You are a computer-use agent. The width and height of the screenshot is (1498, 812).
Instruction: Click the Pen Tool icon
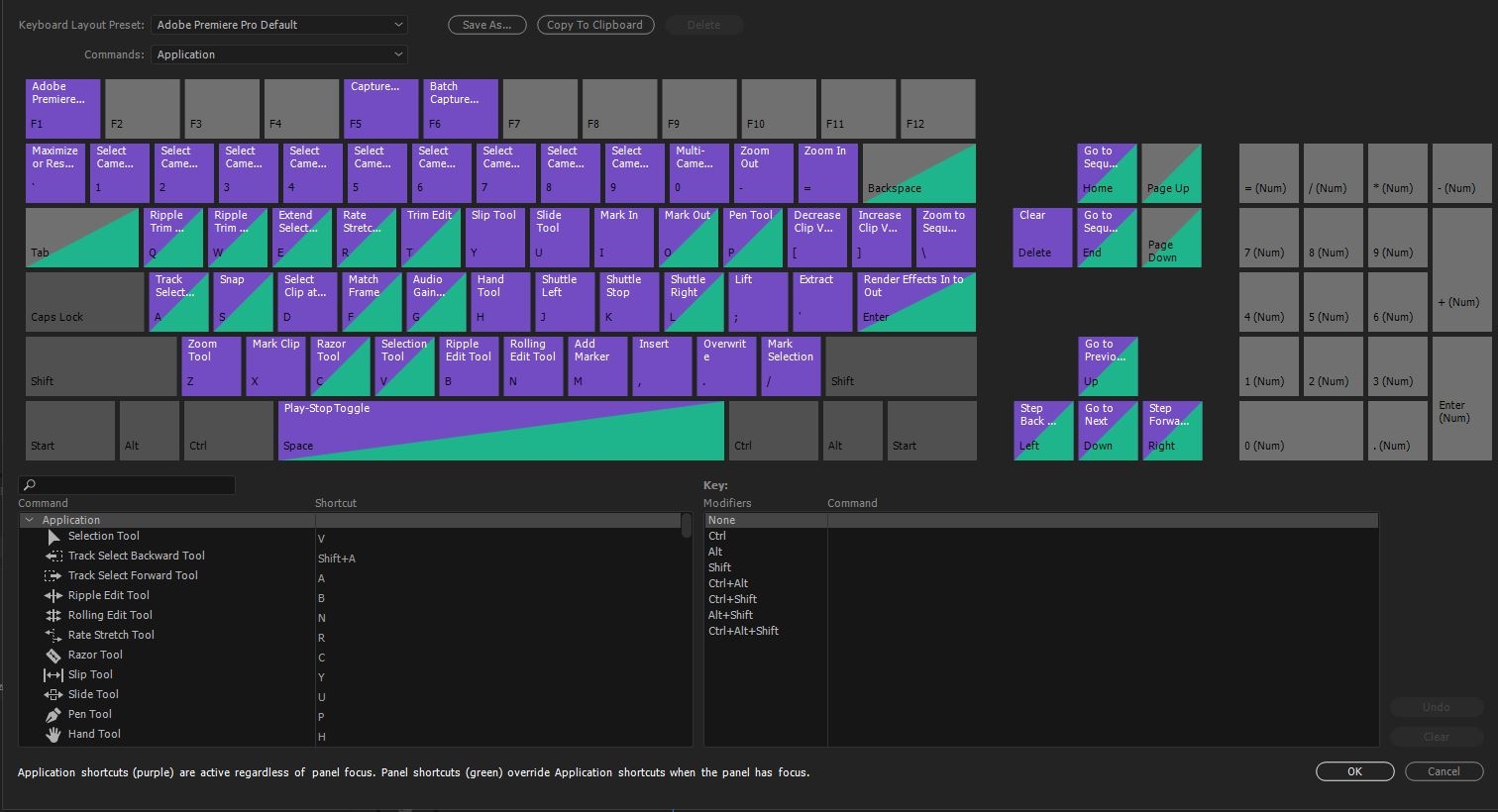tap(53, 714)
